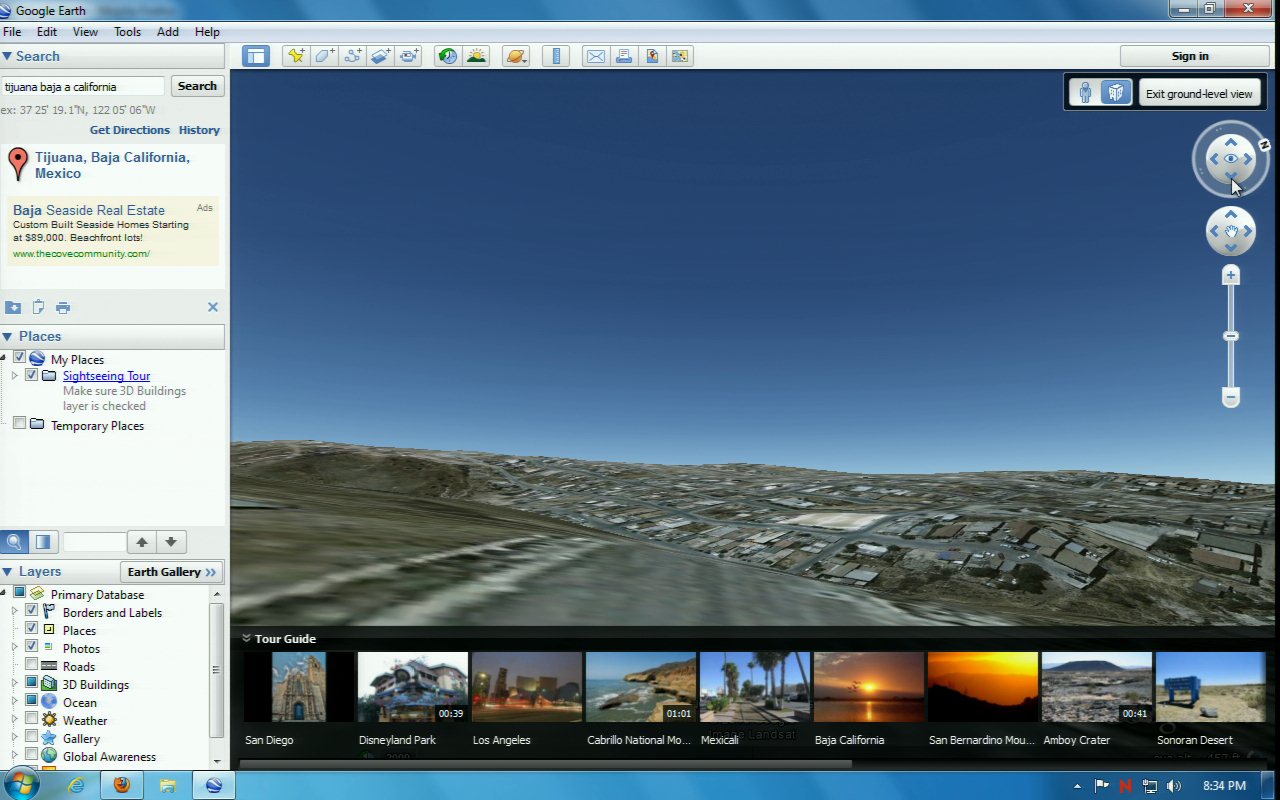Toggle sunlight across the landscape
The height and width of the screenshot is (800, 1280).
click(x=476, y=56)
